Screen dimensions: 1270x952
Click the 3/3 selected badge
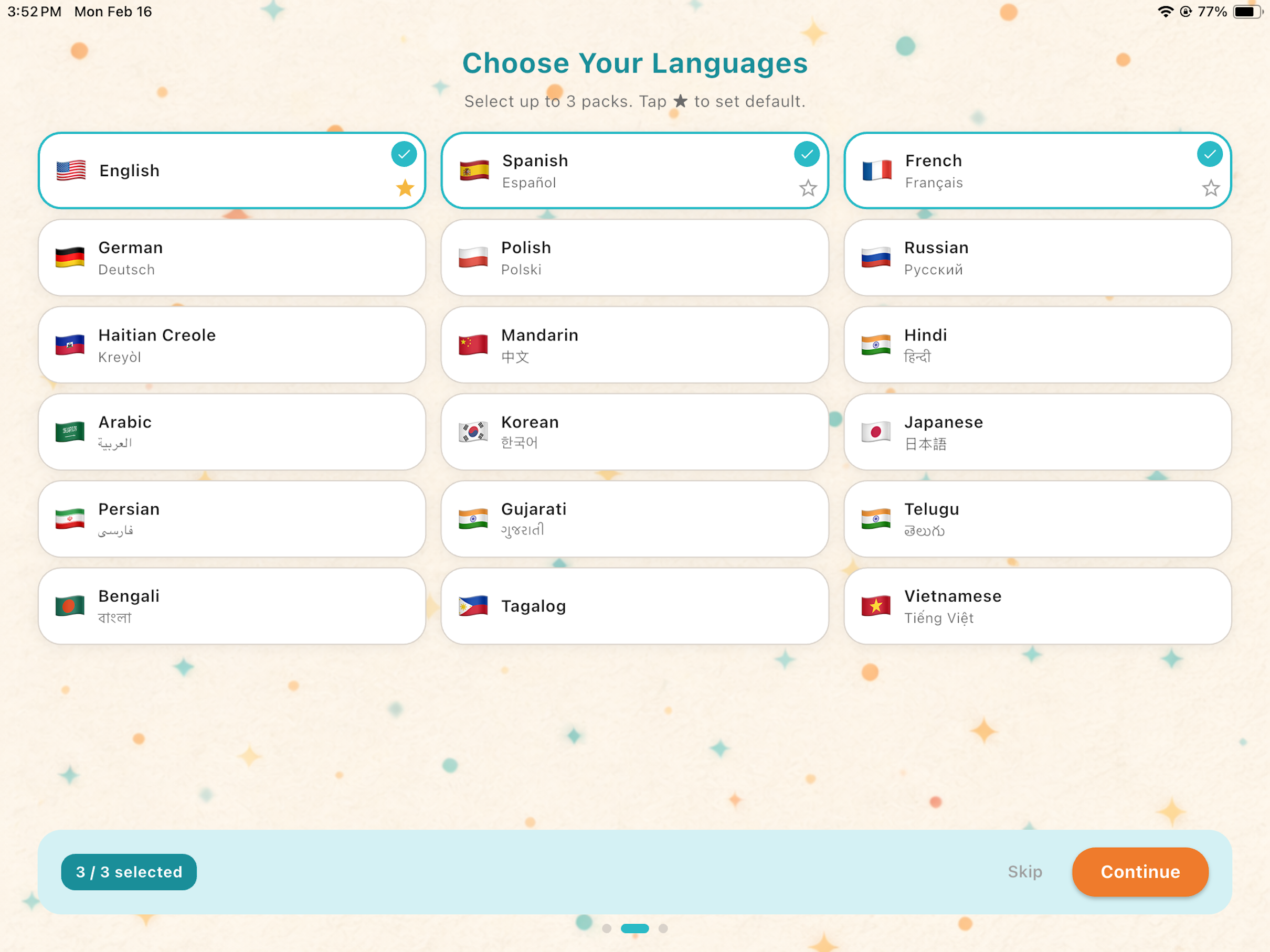click(129, 872)
